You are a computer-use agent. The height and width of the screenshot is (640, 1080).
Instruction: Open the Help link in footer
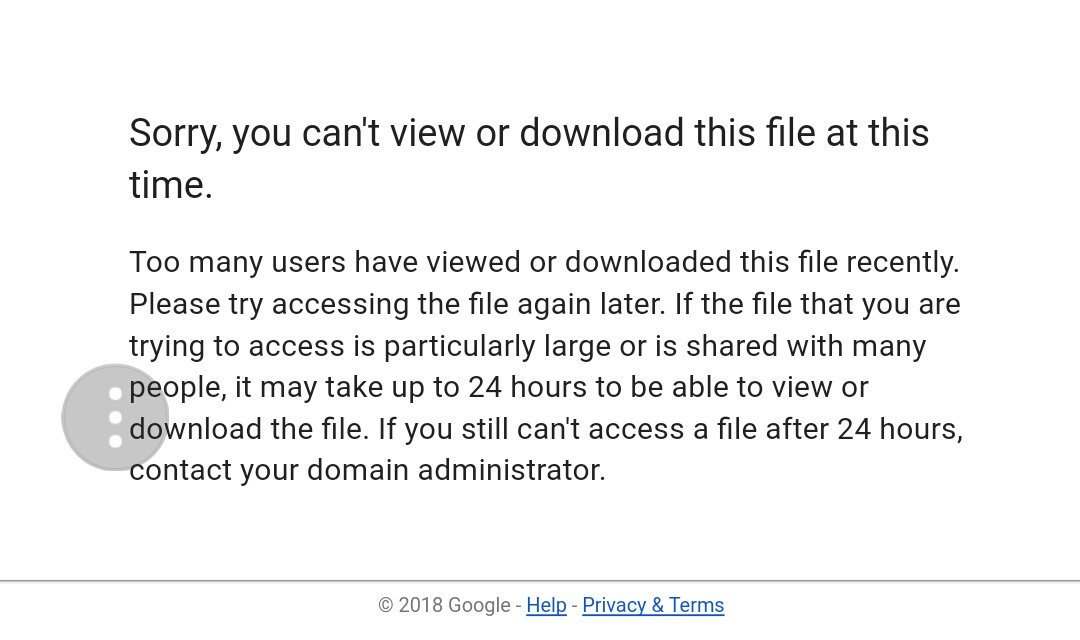[546, 605]
